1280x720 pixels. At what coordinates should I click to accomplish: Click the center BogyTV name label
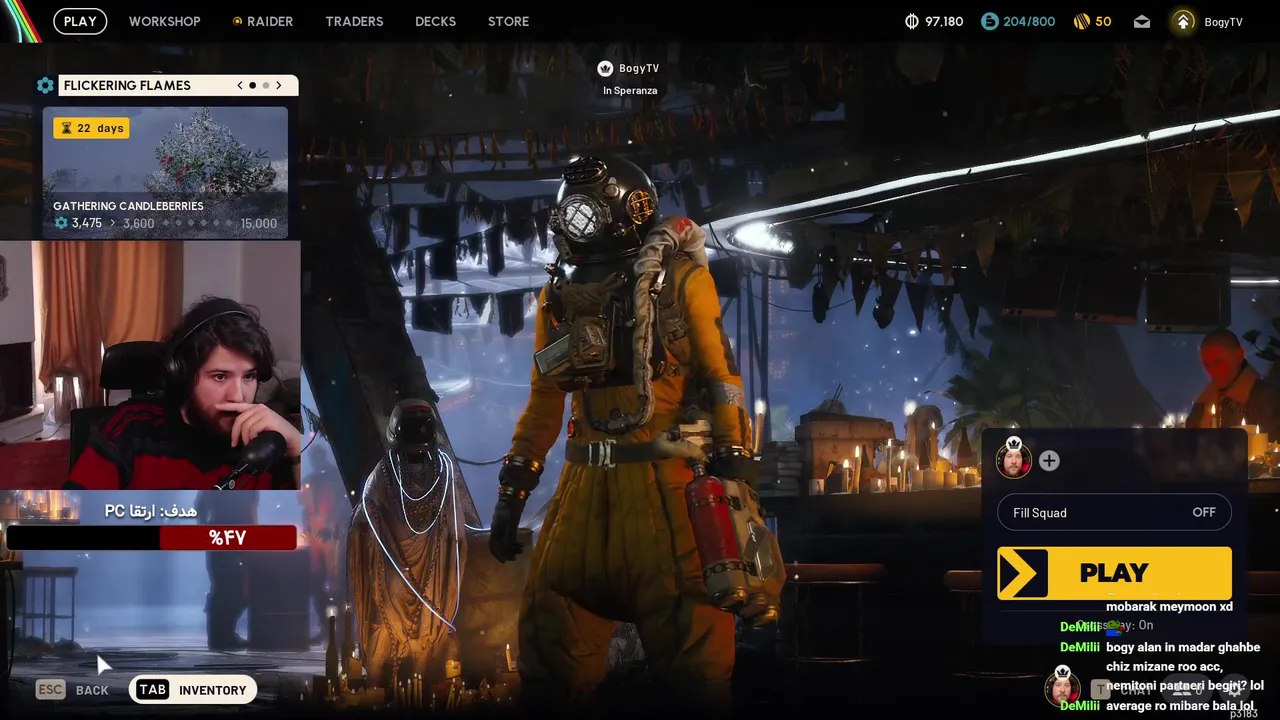point(639,68)
